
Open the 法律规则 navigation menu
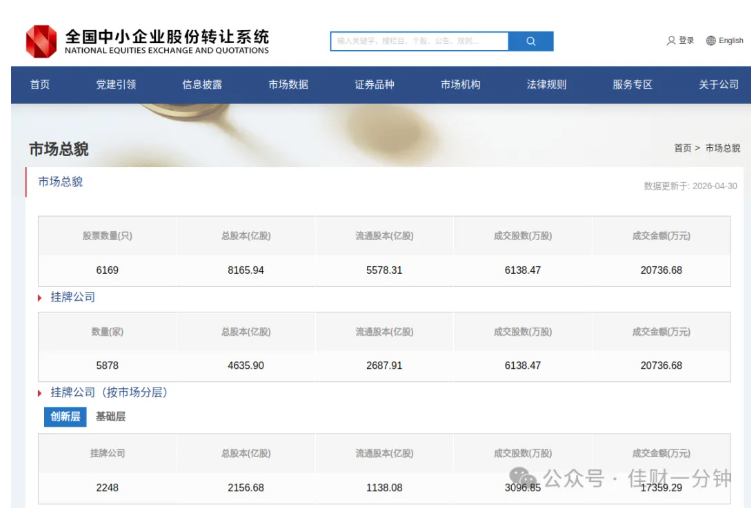[x=546, y=85]
